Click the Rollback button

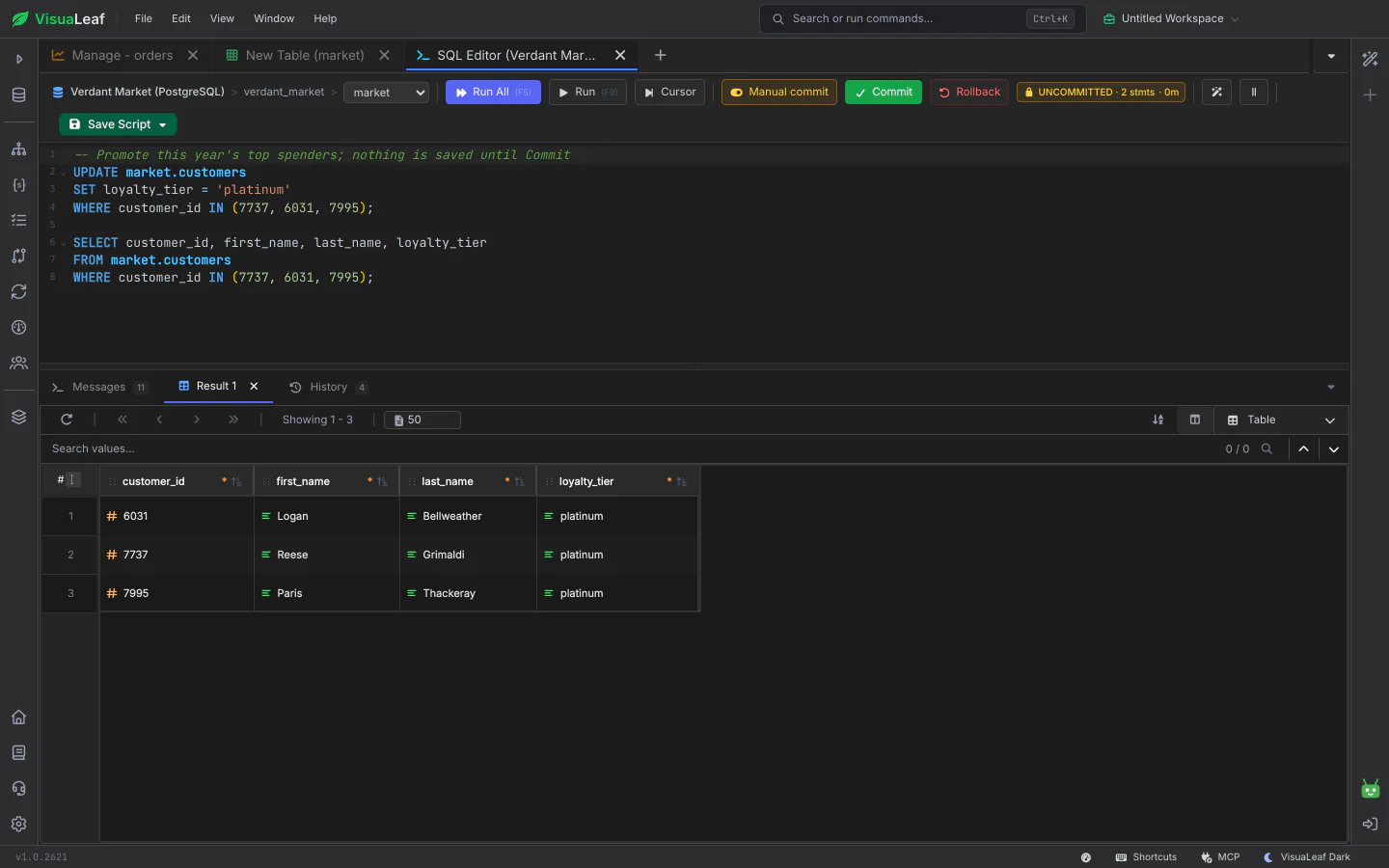[x=969, y=93]
